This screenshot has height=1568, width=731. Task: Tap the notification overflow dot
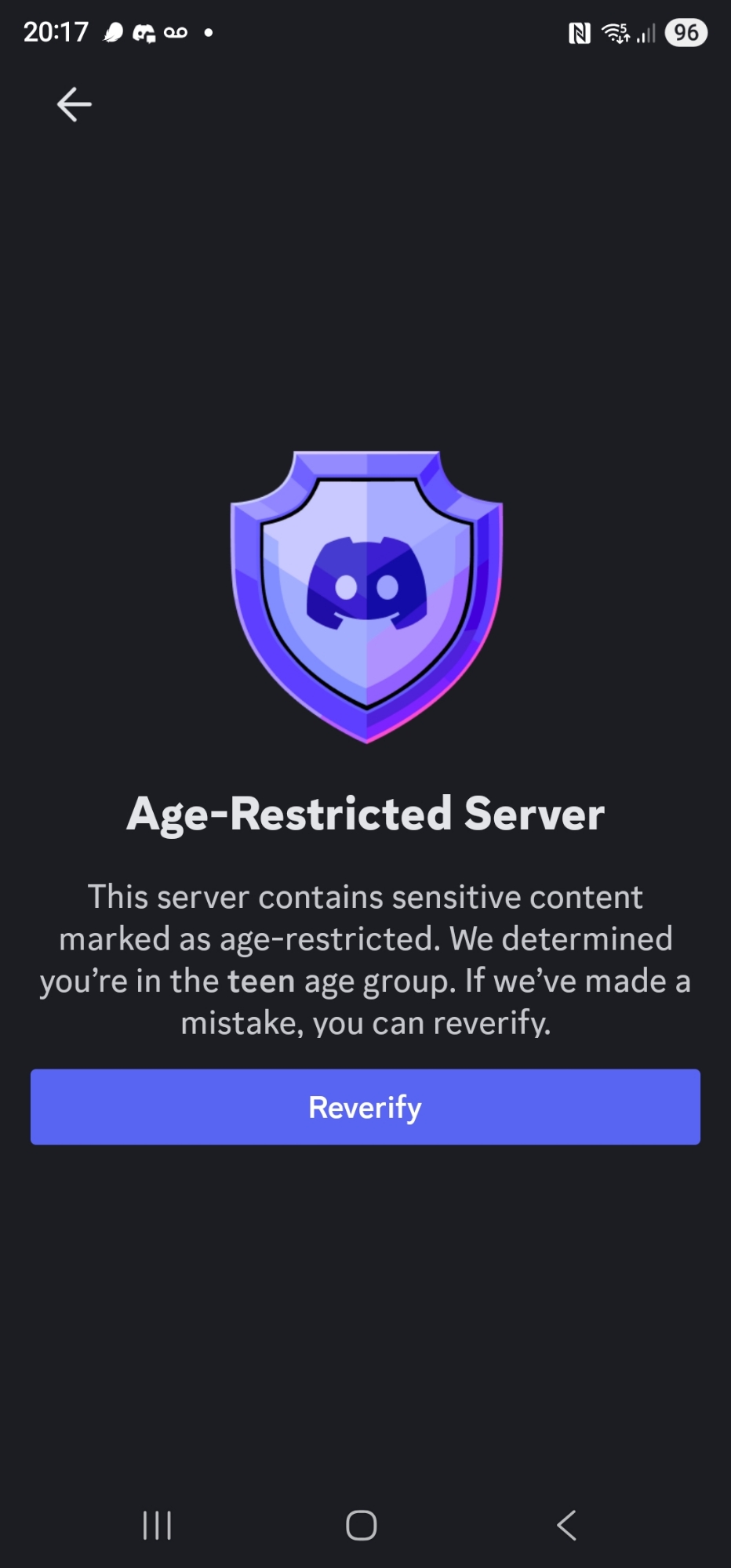click(208, 33)
